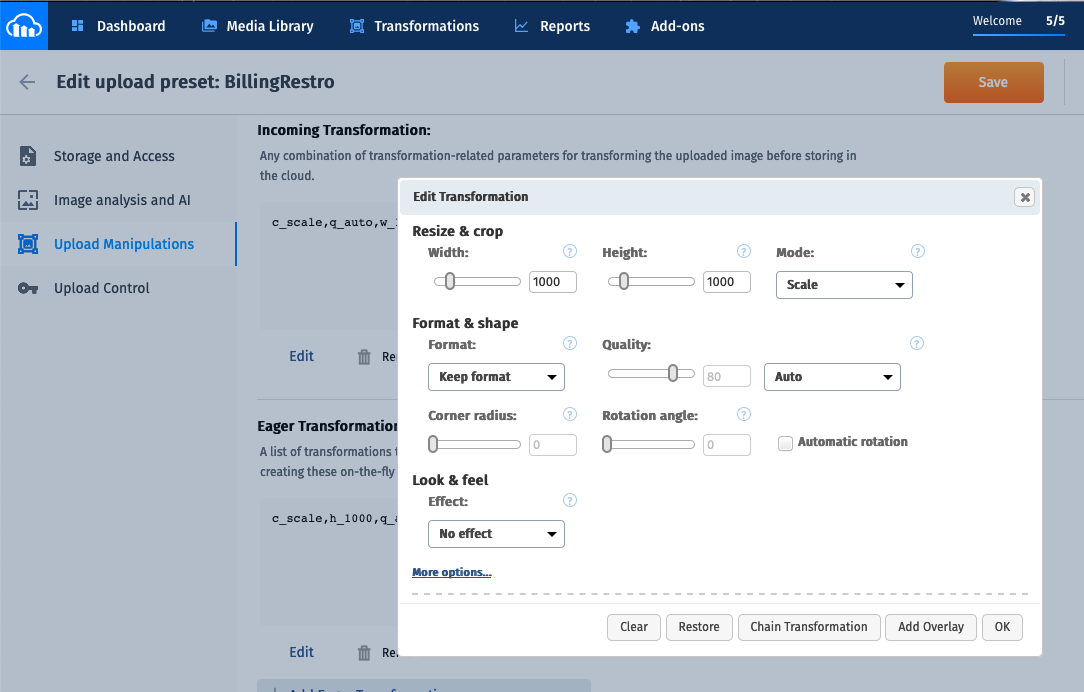Click the Storage and Access file icon

(x=27, y=156)
